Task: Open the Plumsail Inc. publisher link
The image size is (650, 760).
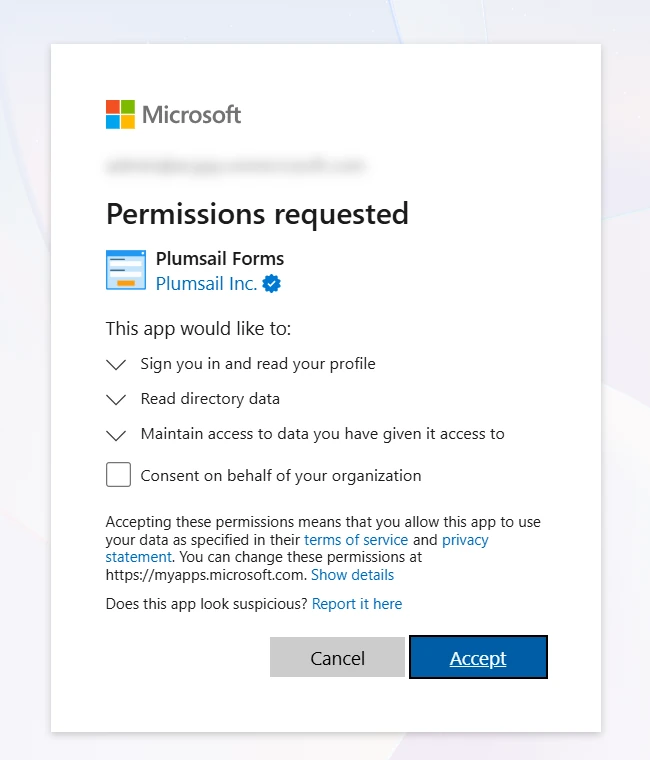Action: click(x=206, y=284)
